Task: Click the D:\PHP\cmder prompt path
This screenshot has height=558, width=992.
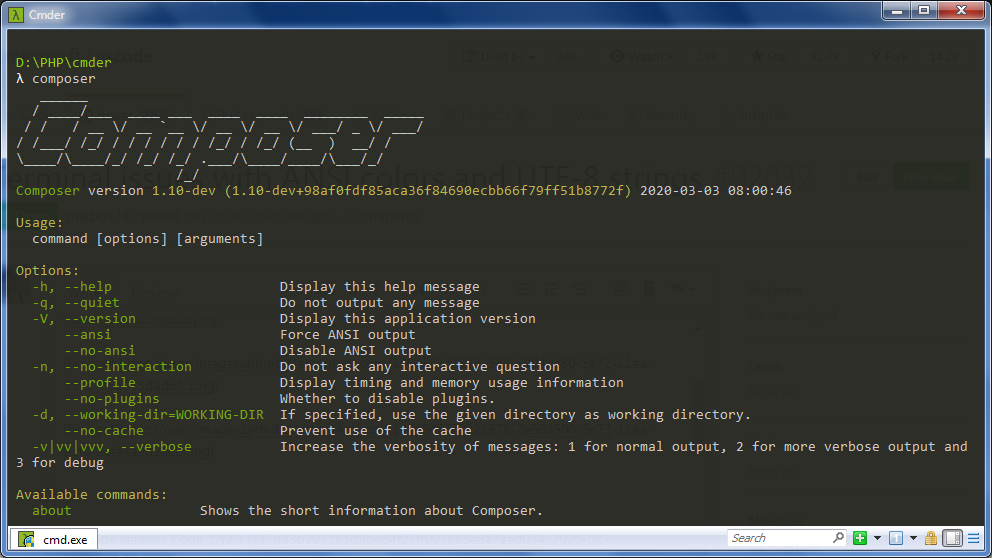Action: point(64,63)
